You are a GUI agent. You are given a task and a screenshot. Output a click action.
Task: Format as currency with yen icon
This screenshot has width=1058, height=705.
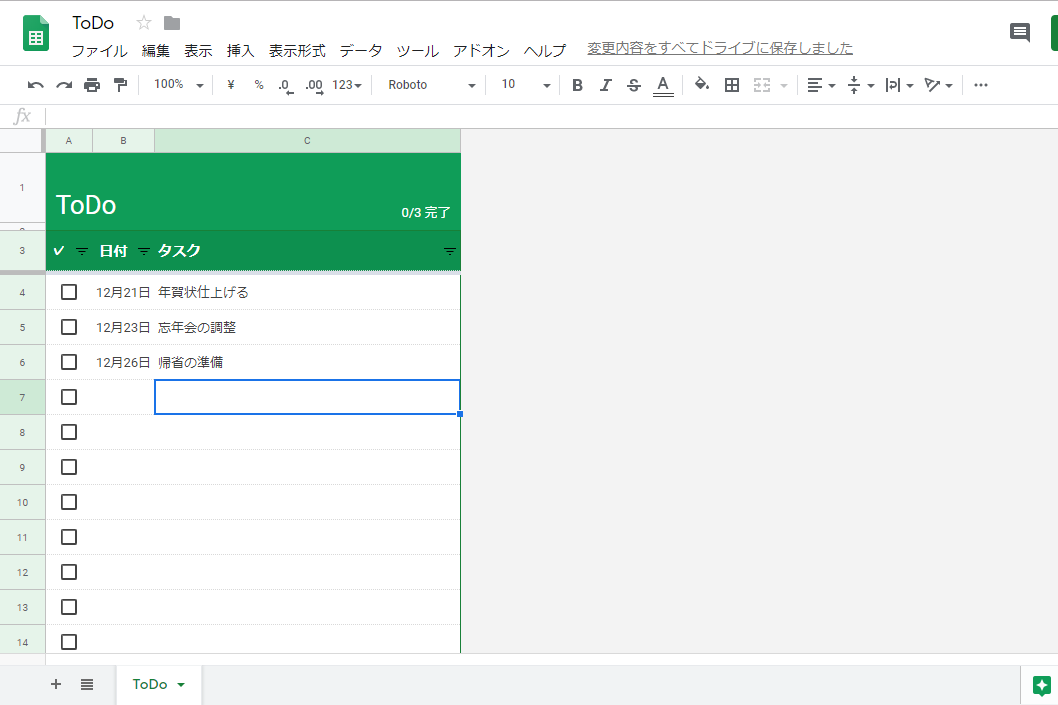tap(231, 85)
